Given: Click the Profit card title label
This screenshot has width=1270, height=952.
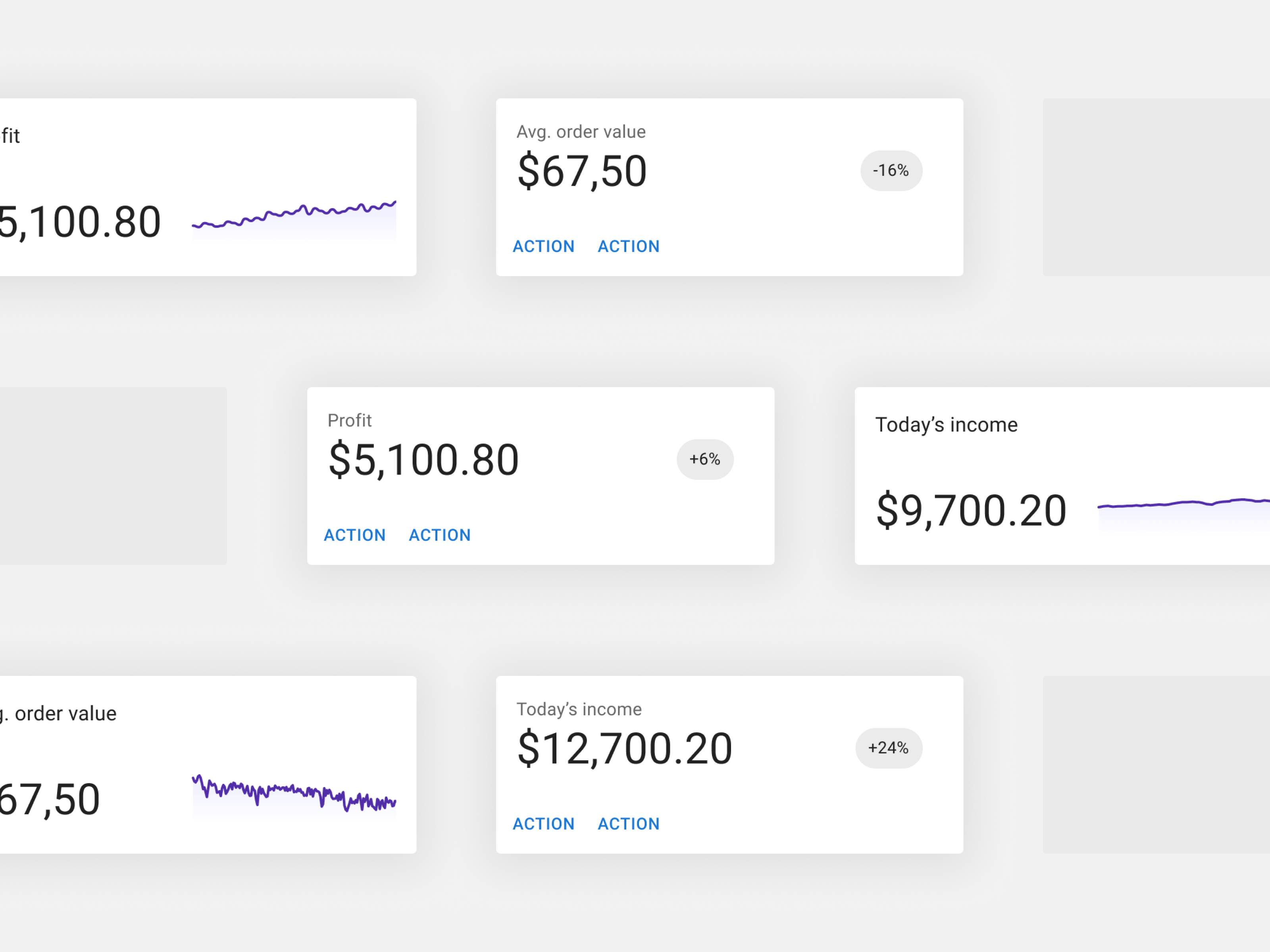Looking at the screenshot, I should coord(349,420).
